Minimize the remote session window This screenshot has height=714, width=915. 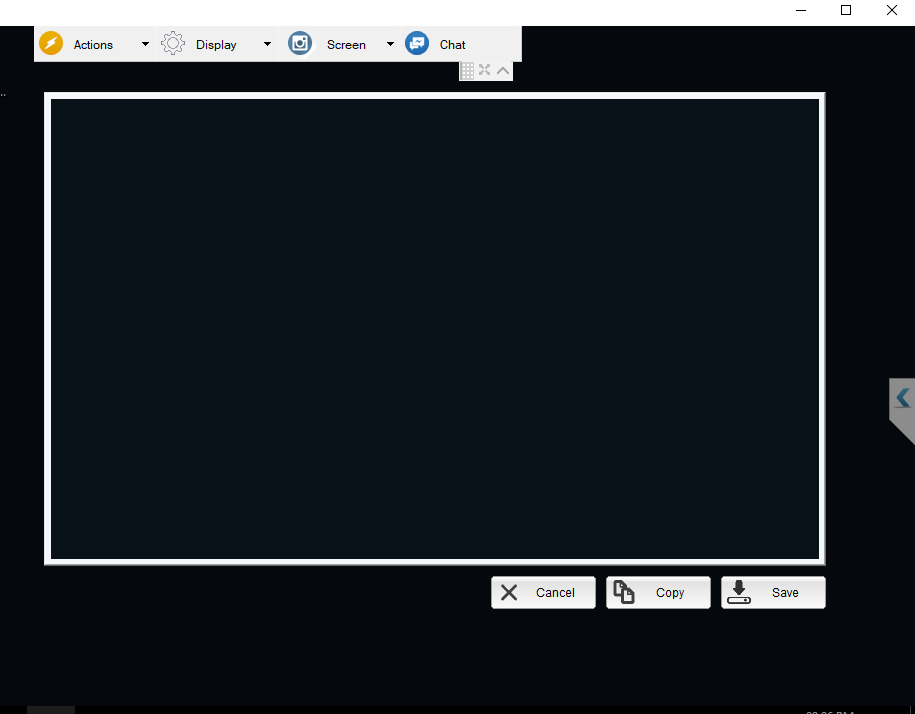coord(801,10)
